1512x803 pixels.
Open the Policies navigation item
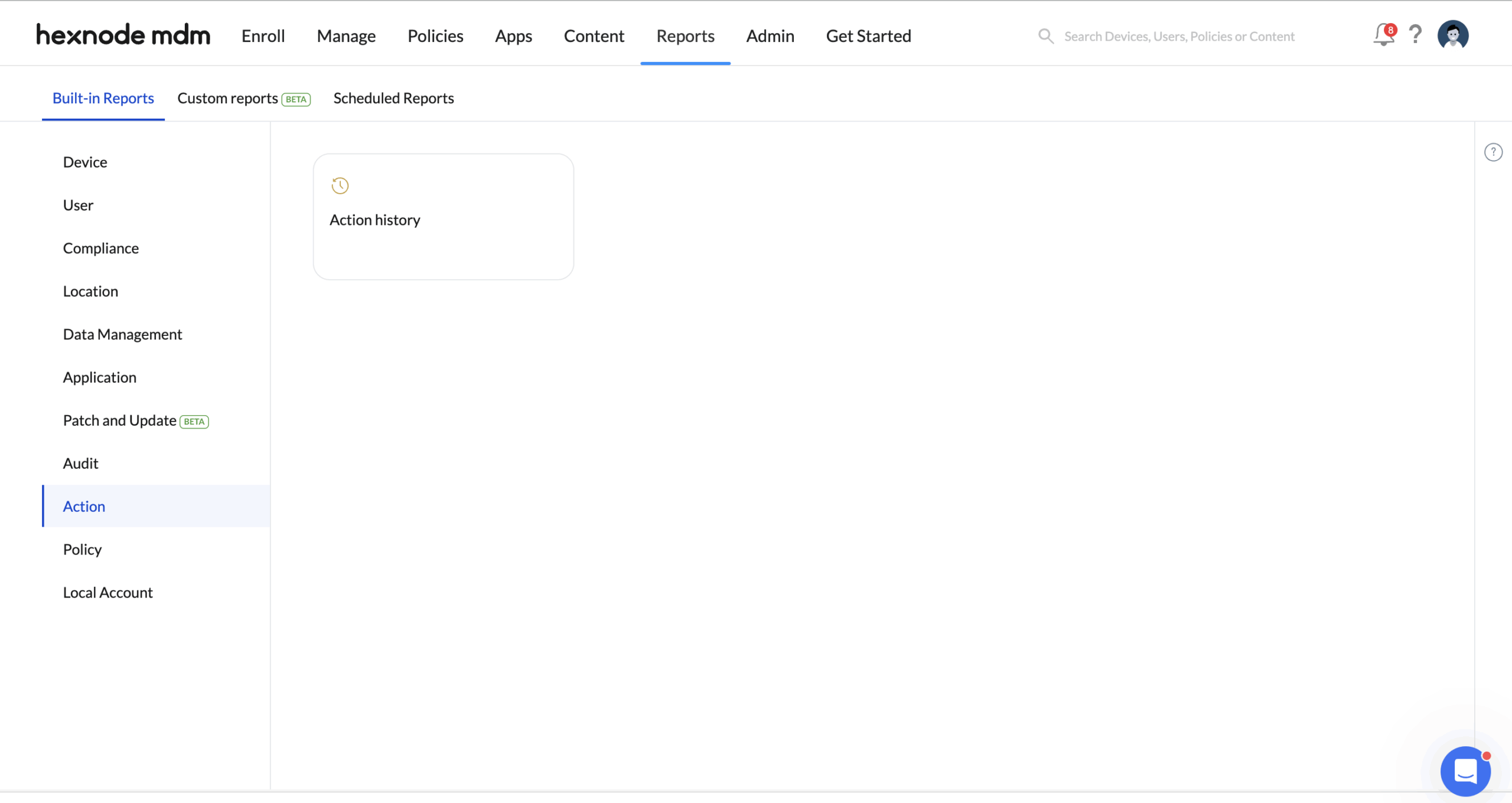[x=435, y=35]
